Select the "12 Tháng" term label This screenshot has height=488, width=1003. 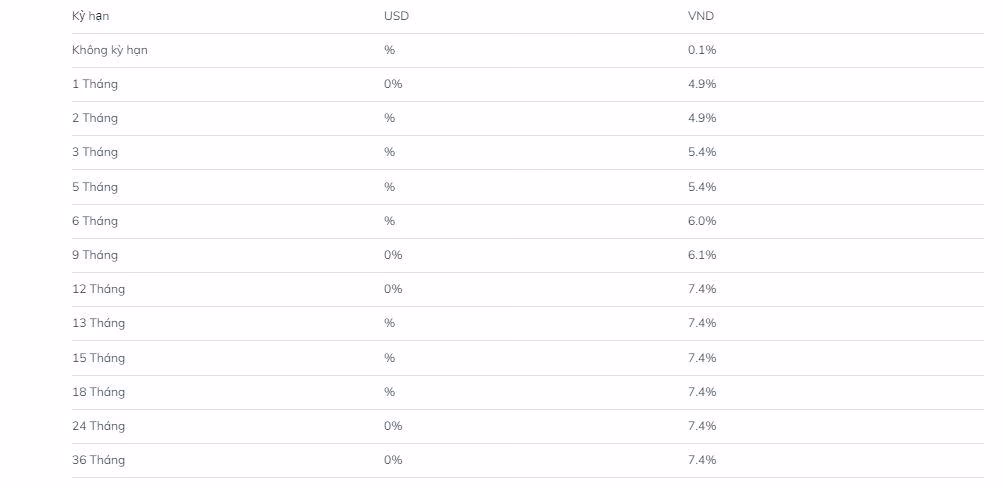[99, 289]
